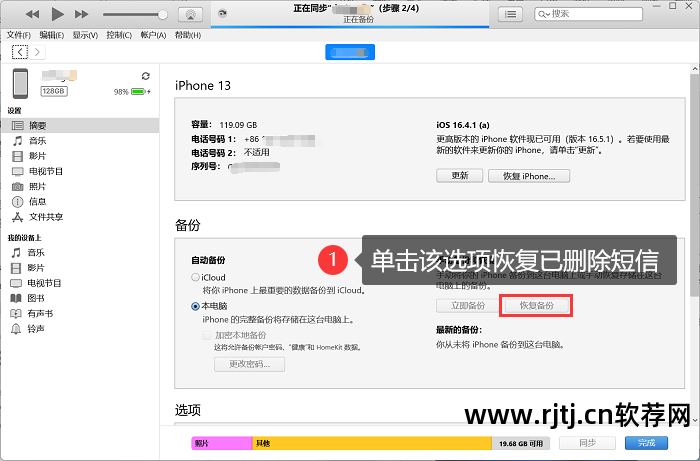
Task: Click the 更新 button
Action: tap(459, 176)
